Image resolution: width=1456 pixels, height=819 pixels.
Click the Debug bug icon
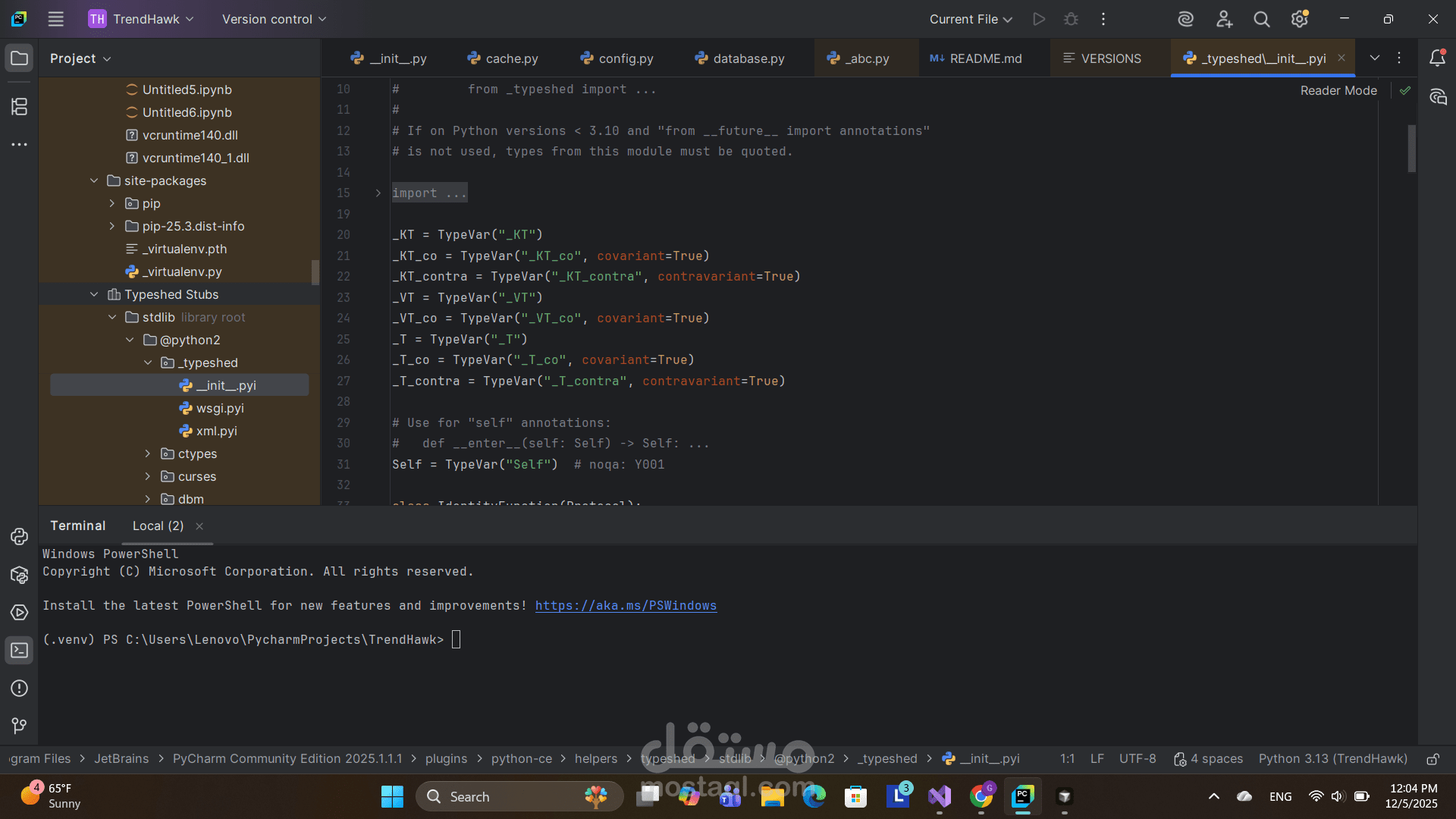pyautogui.click(x=1071, y=19)
